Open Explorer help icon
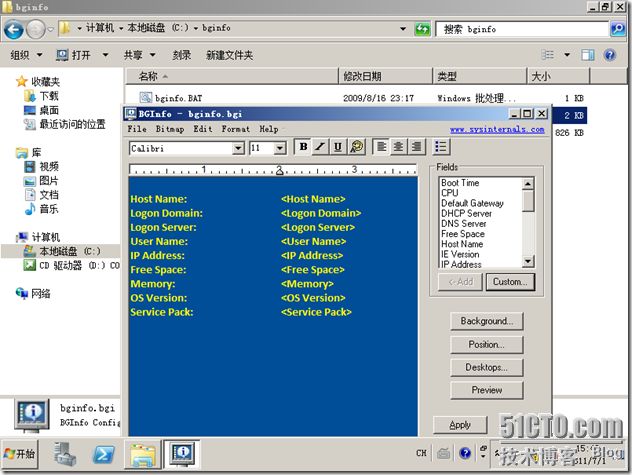 (610, 54)
